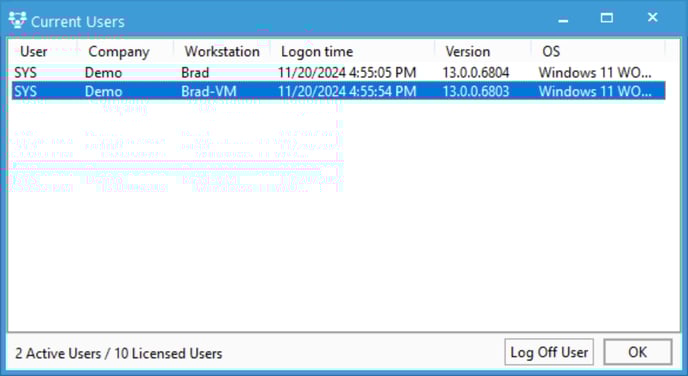Sort by the Version column header
This screenshot has height=376, width=688.
click(x=468, y=52)
